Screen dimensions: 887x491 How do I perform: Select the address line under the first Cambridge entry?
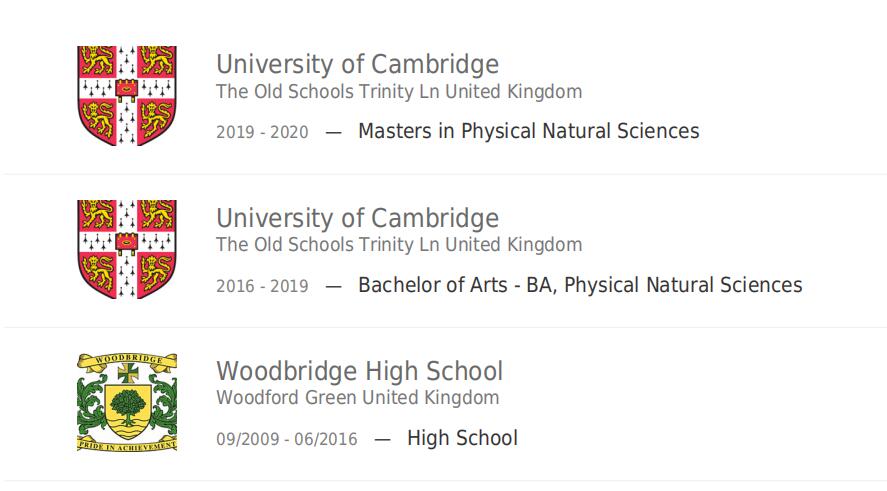[x=399, y=92]
